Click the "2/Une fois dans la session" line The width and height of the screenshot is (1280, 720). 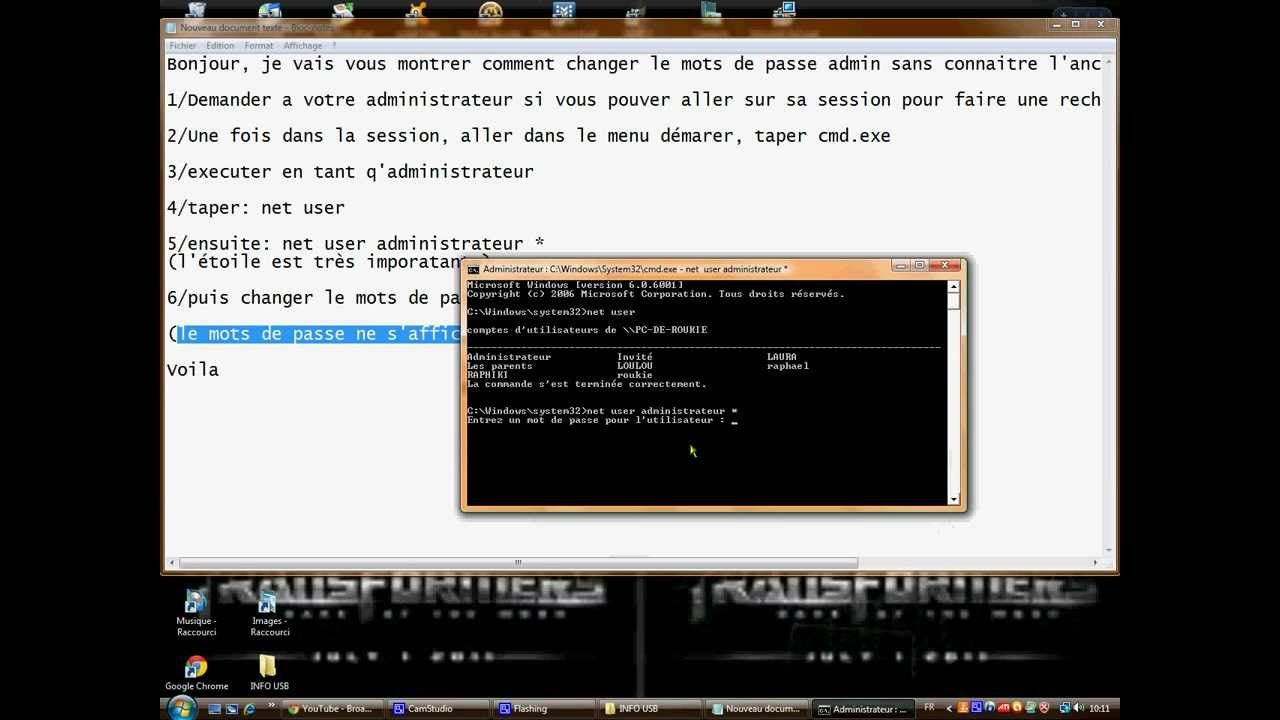pyautogui.click(x=528, y=136)
